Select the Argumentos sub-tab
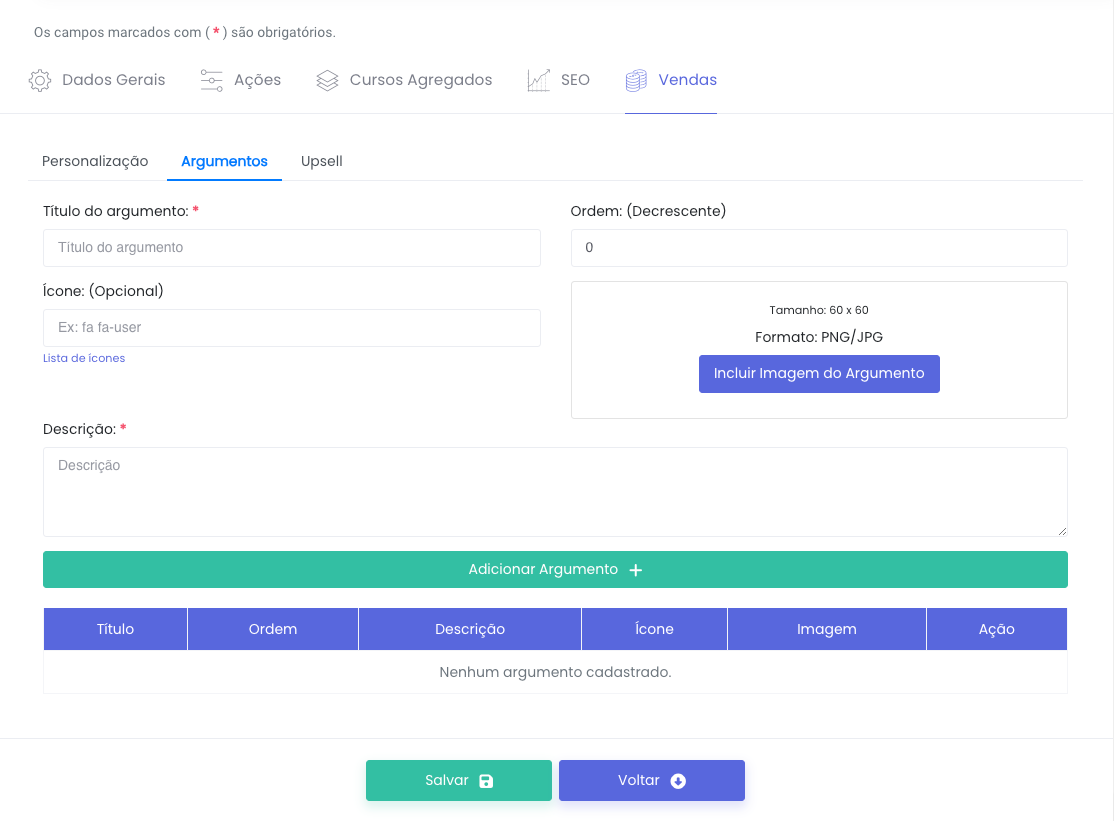Screen dimensions: 1114x821 pos(224,161)
